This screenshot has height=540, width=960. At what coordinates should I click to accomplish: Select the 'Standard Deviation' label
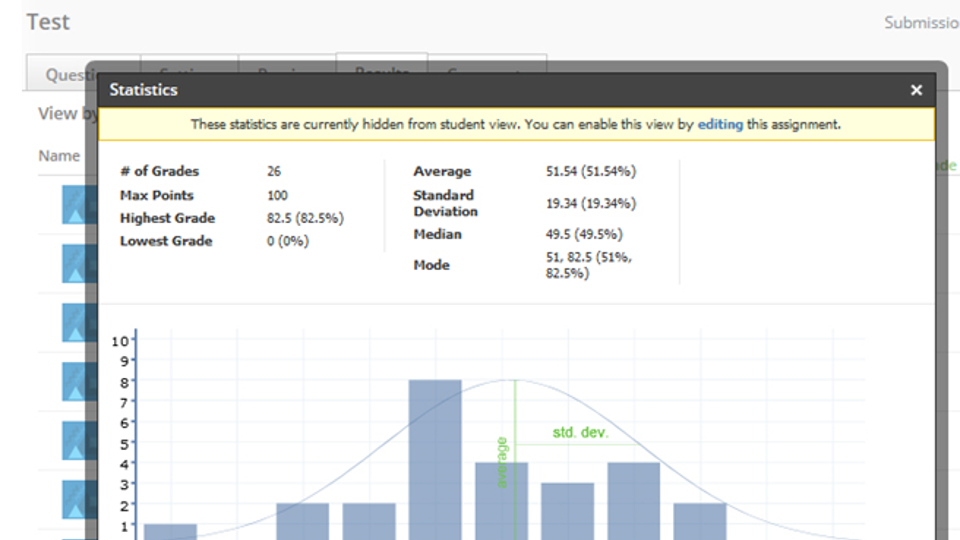(x=445, y=203)
